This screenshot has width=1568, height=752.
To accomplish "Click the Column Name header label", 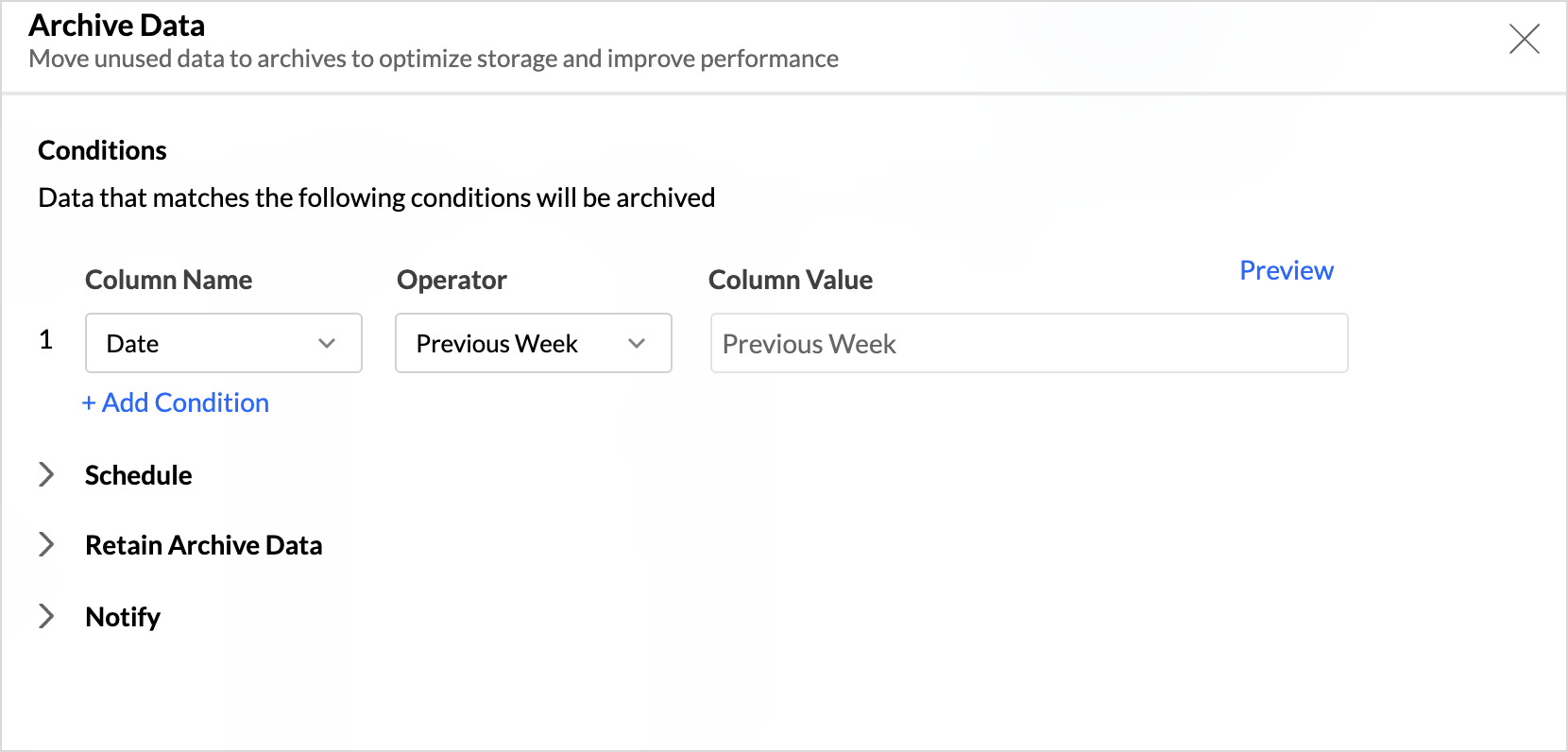I will click(x=168, y=280).
